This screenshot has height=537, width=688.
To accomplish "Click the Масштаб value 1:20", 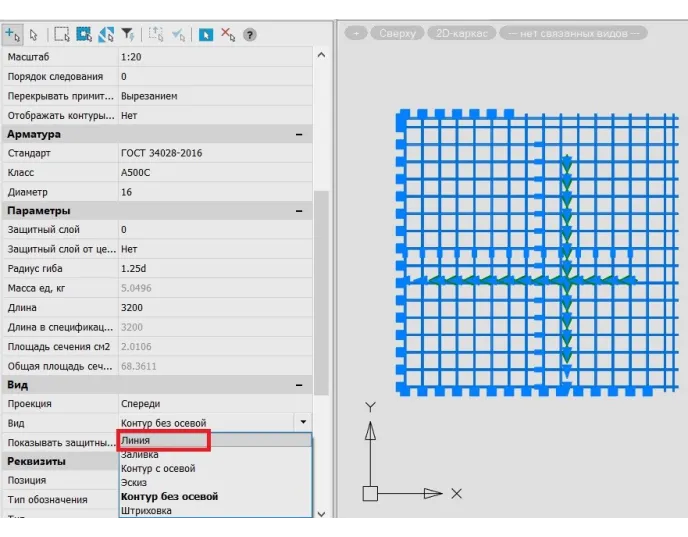I will point(210,57).
